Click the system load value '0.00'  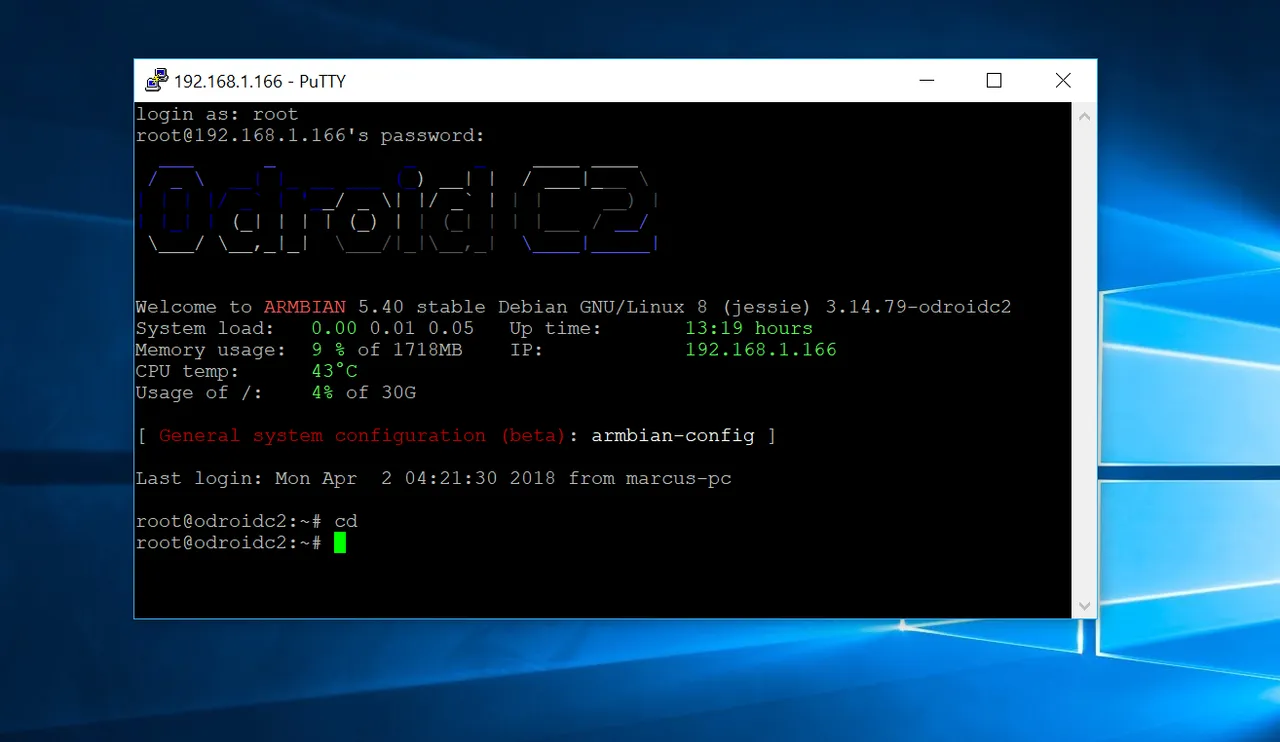(334, 328)
